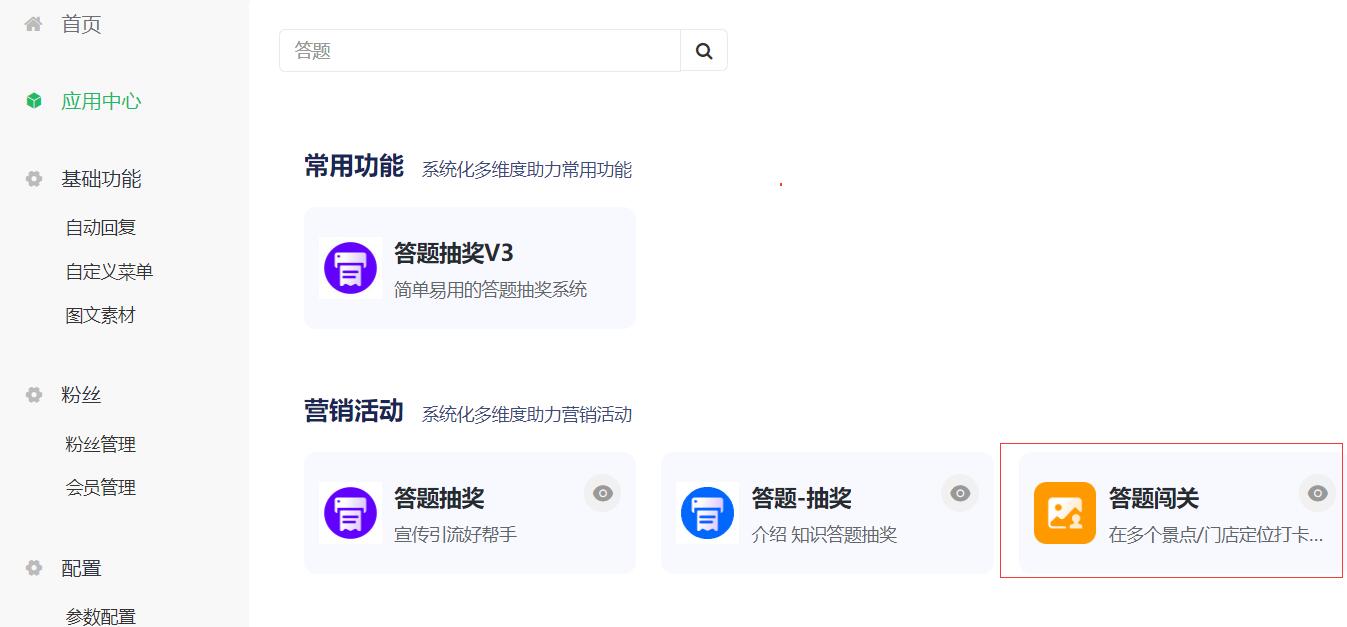Screen dimensions: 1347x627
Task: Click the text 宣传引流好帮手
Action: tap(455, 535)
